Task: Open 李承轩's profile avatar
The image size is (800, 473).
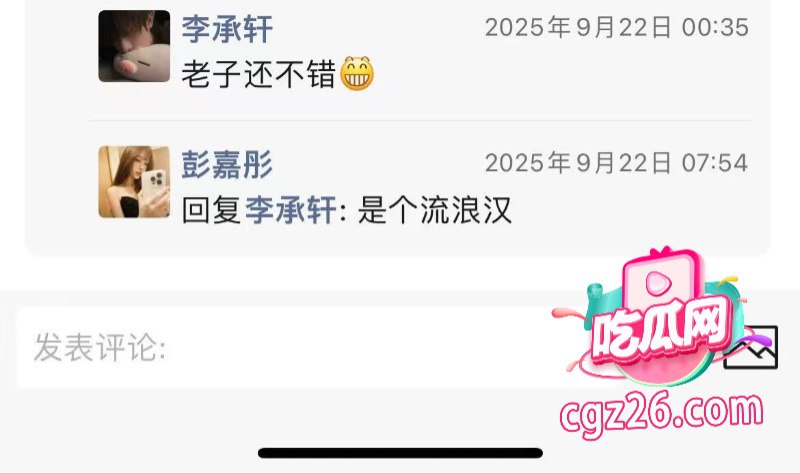Action: tap(134, 46)
